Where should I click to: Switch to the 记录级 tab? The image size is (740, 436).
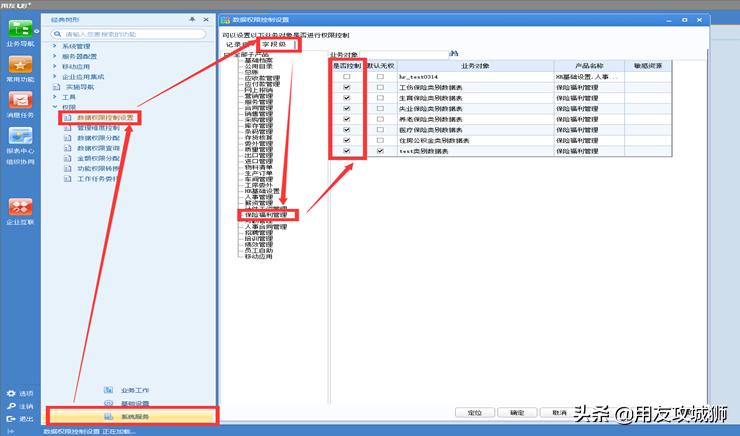pos(239,45)
